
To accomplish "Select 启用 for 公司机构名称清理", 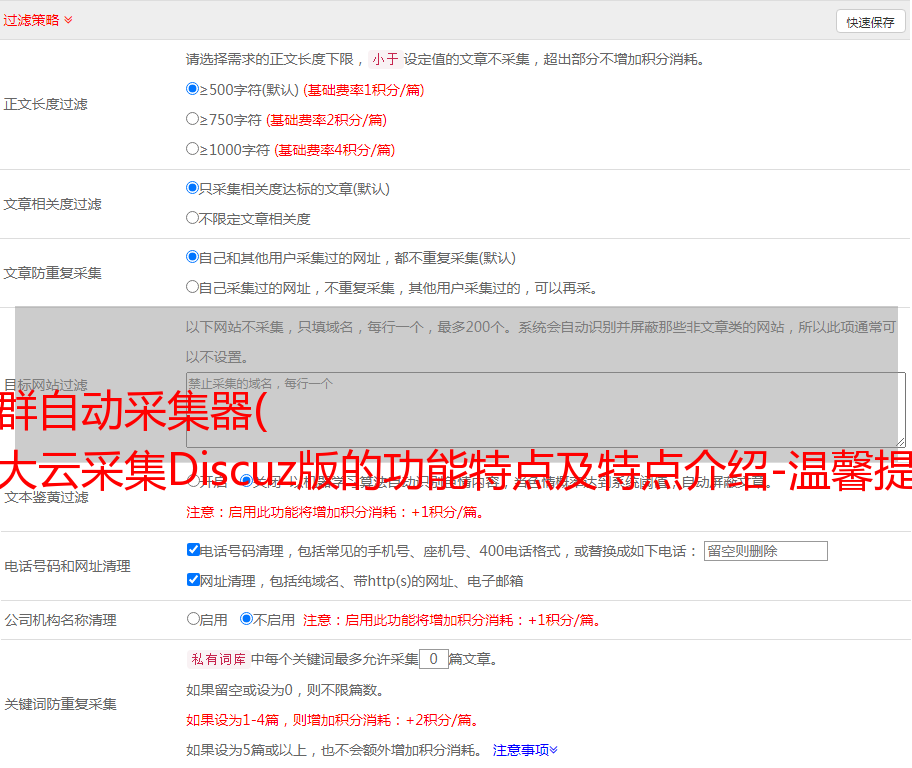I will pos(193,619).
